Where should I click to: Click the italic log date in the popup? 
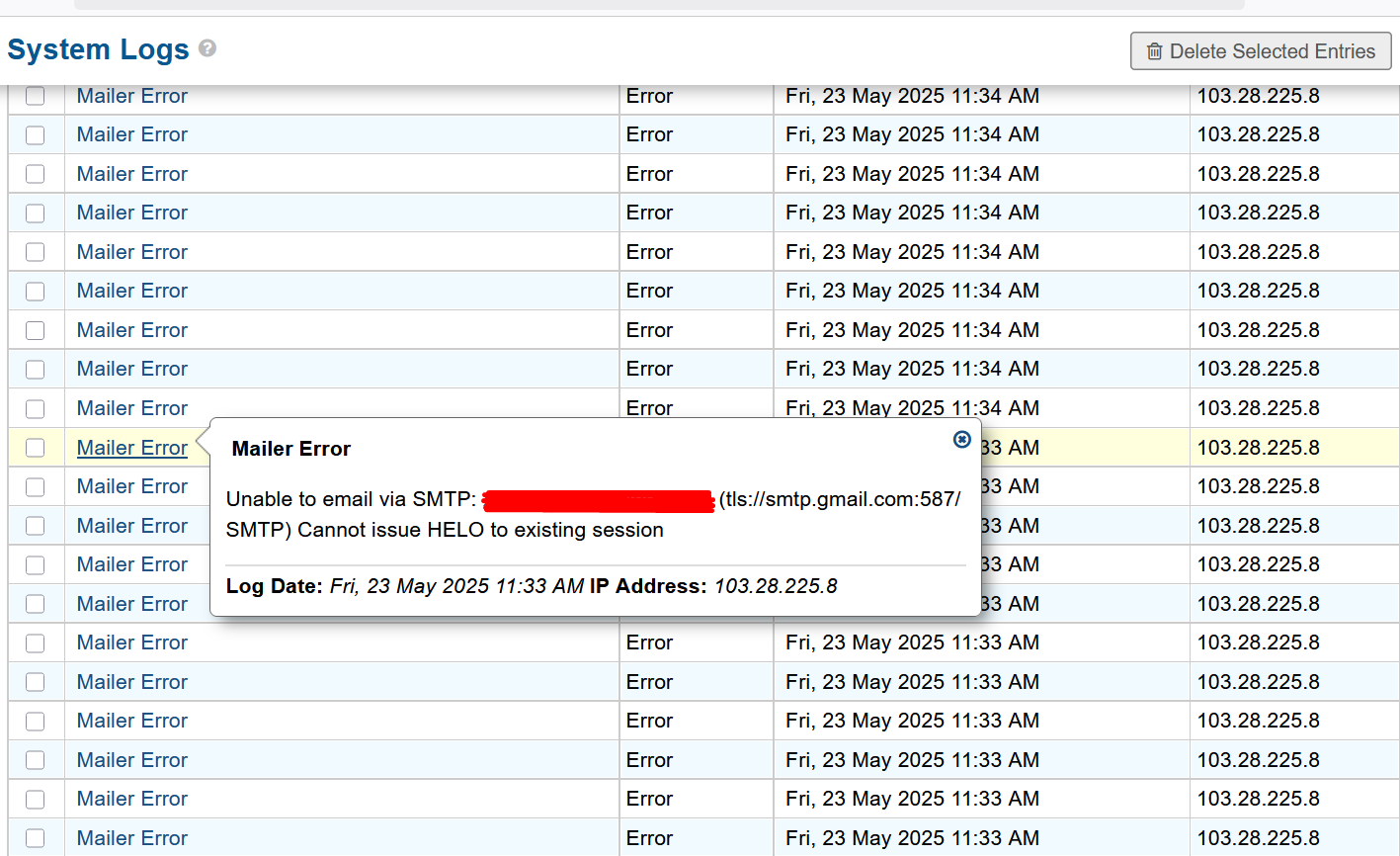click(x=456, y=586)
